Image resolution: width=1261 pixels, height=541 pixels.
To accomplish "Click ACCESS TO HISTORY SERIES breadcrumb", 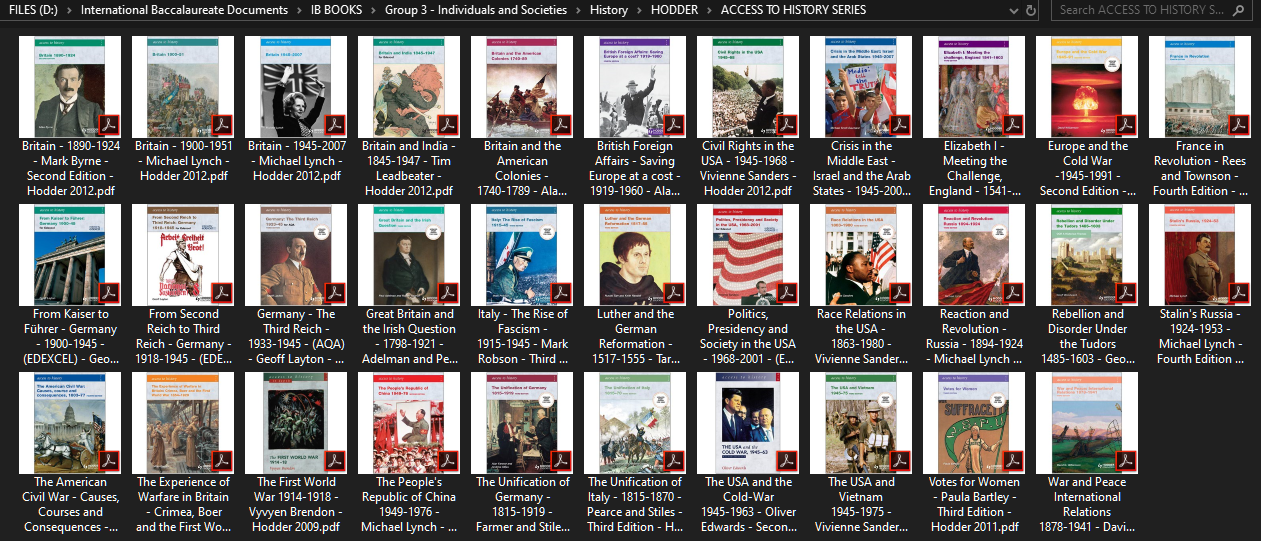I will 794,10.
